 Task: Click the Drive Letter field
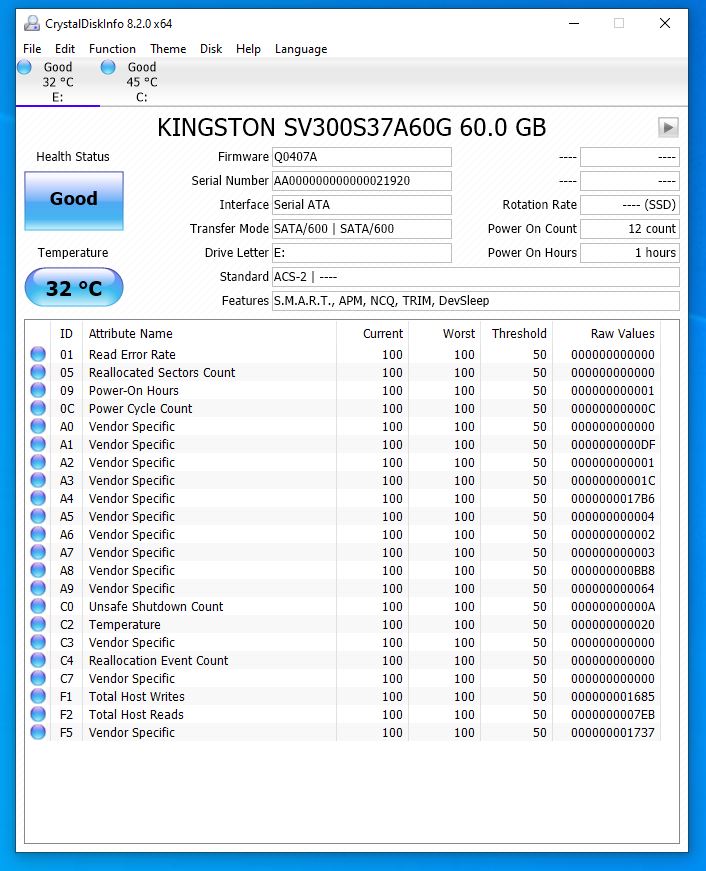pyautogui.click(x=362, y=253)
